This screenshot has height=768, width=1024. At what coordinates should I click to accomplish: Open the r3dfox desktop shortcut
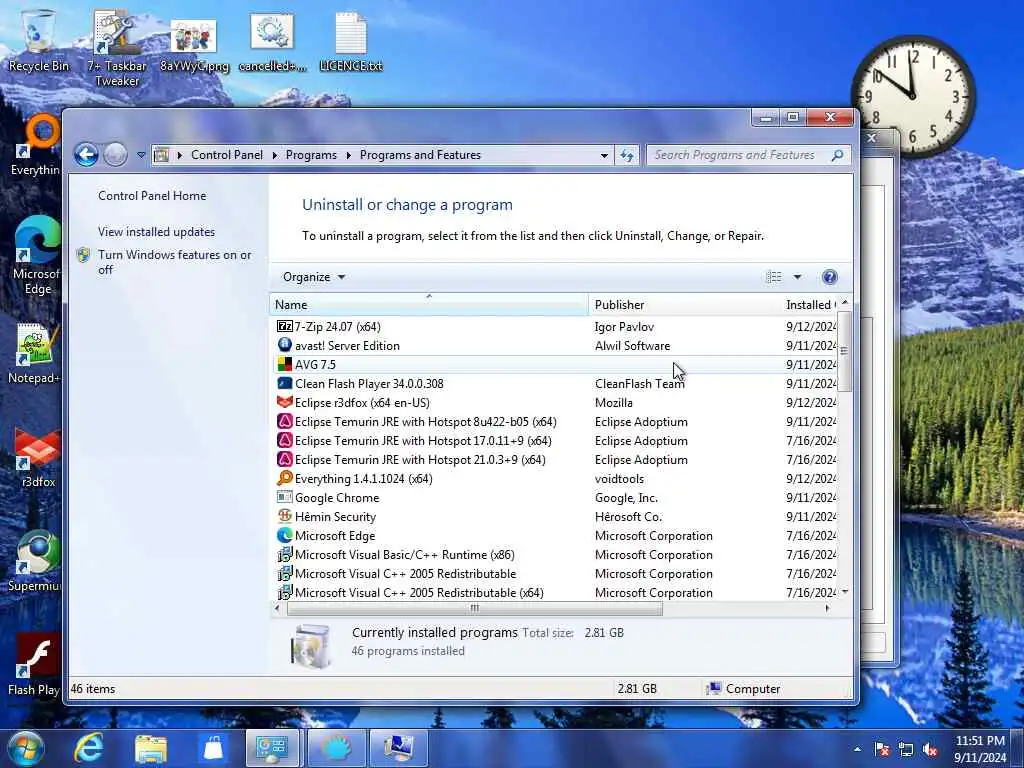(37, 457)
